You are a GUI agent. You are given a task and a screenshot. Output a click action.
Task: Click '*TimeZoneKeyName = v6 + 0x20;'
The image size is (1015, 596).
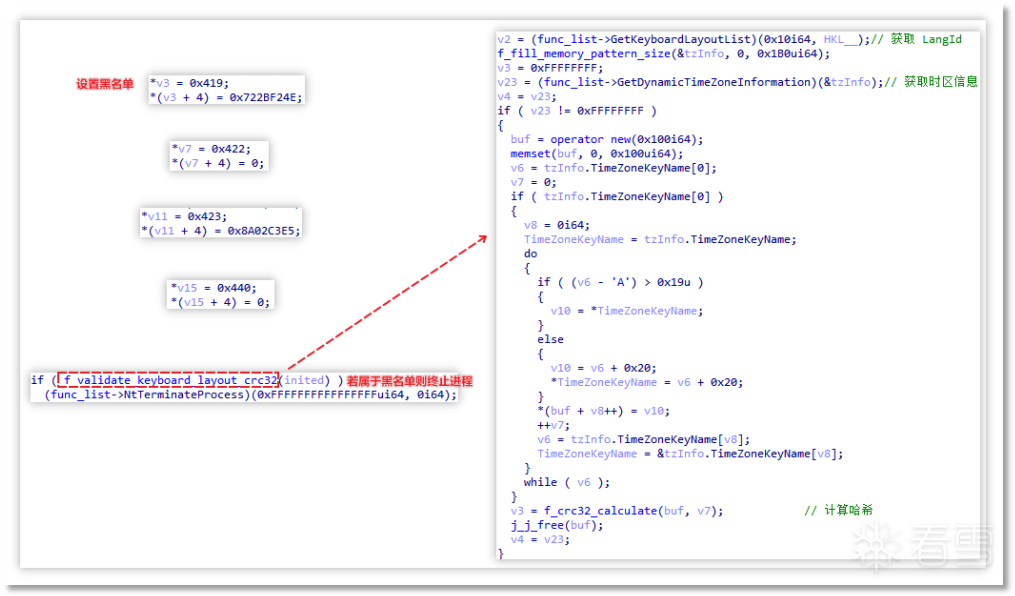[647, 382]
